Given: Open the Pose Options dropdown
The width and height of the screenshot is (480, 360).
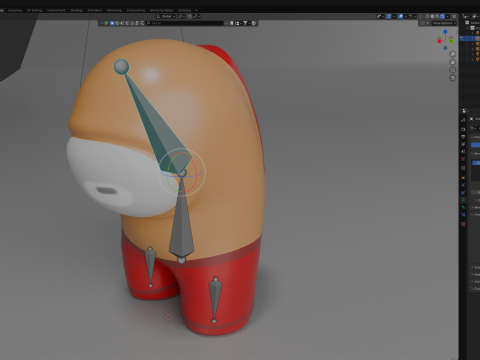Looking at the screenshot, I should click(444, 23).
